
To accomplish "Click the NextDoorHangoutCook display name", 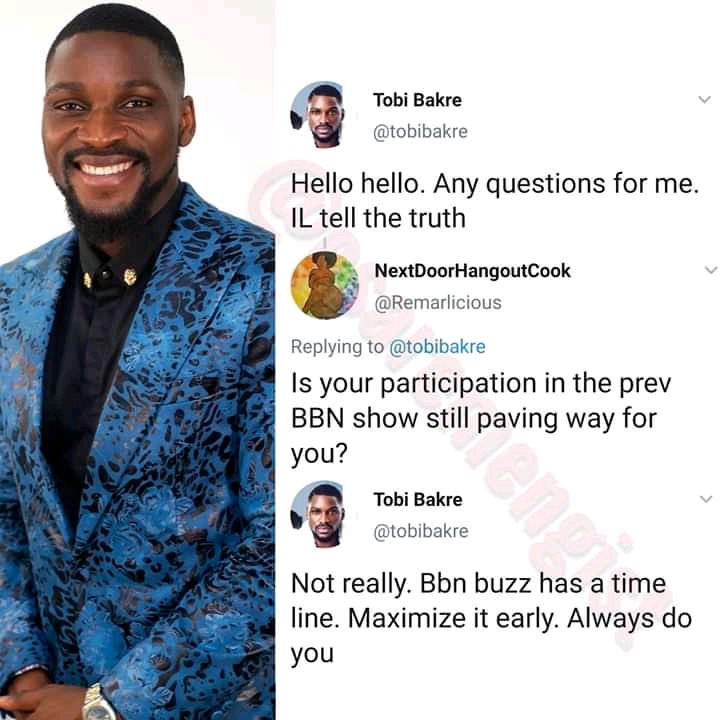I will [x=472, y=271].
